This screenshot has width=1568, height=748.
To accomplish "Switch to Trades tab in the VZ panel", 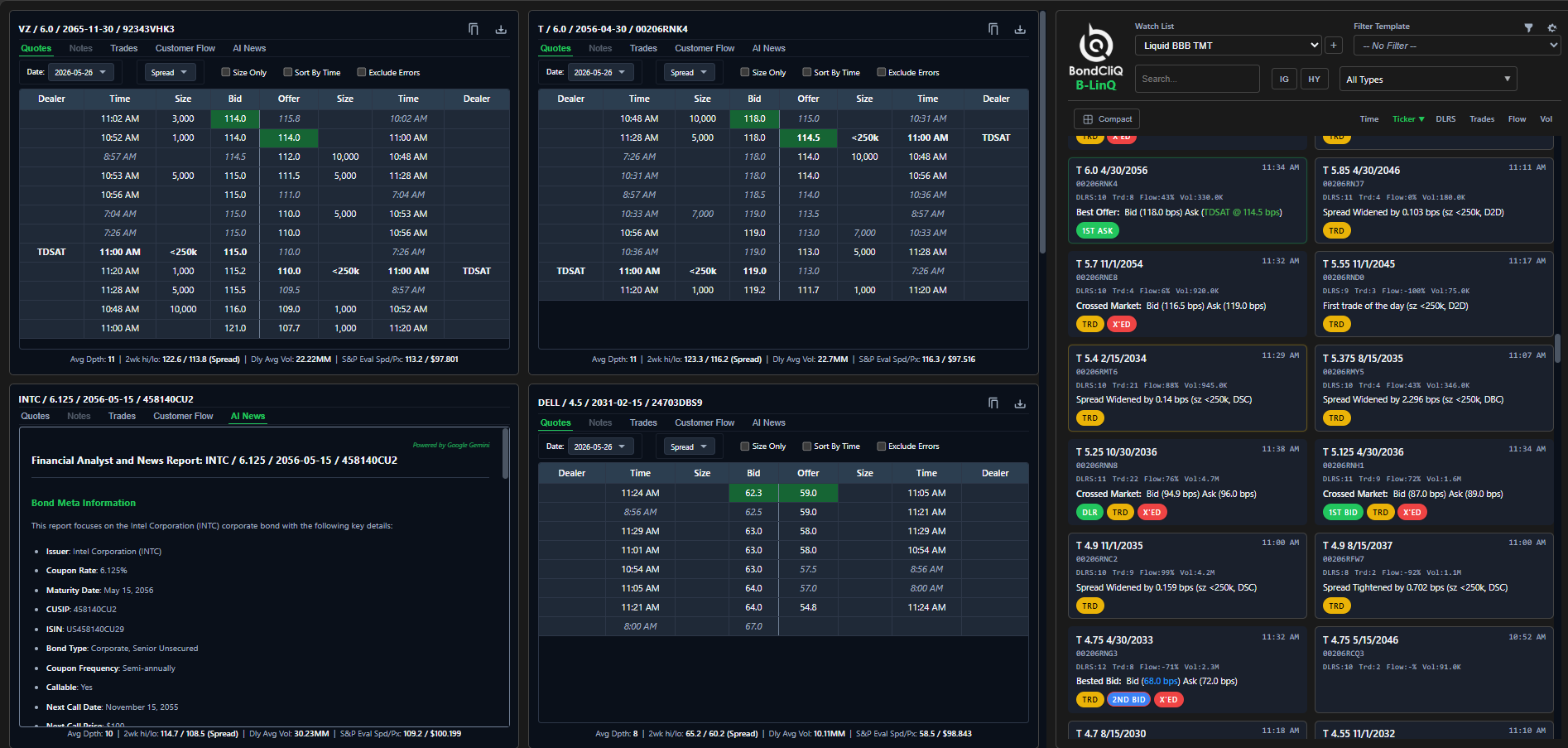I will (x=124, y=48).
